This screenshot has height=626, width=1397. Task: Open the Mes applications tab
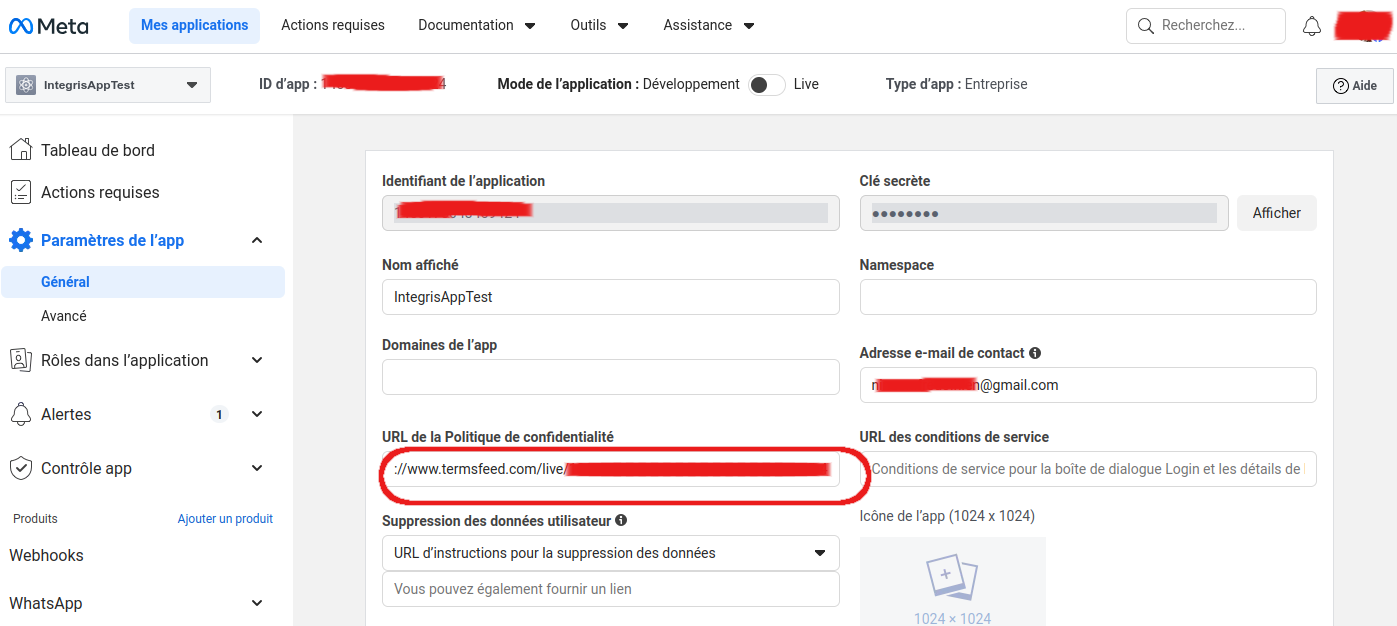[194, 25]
